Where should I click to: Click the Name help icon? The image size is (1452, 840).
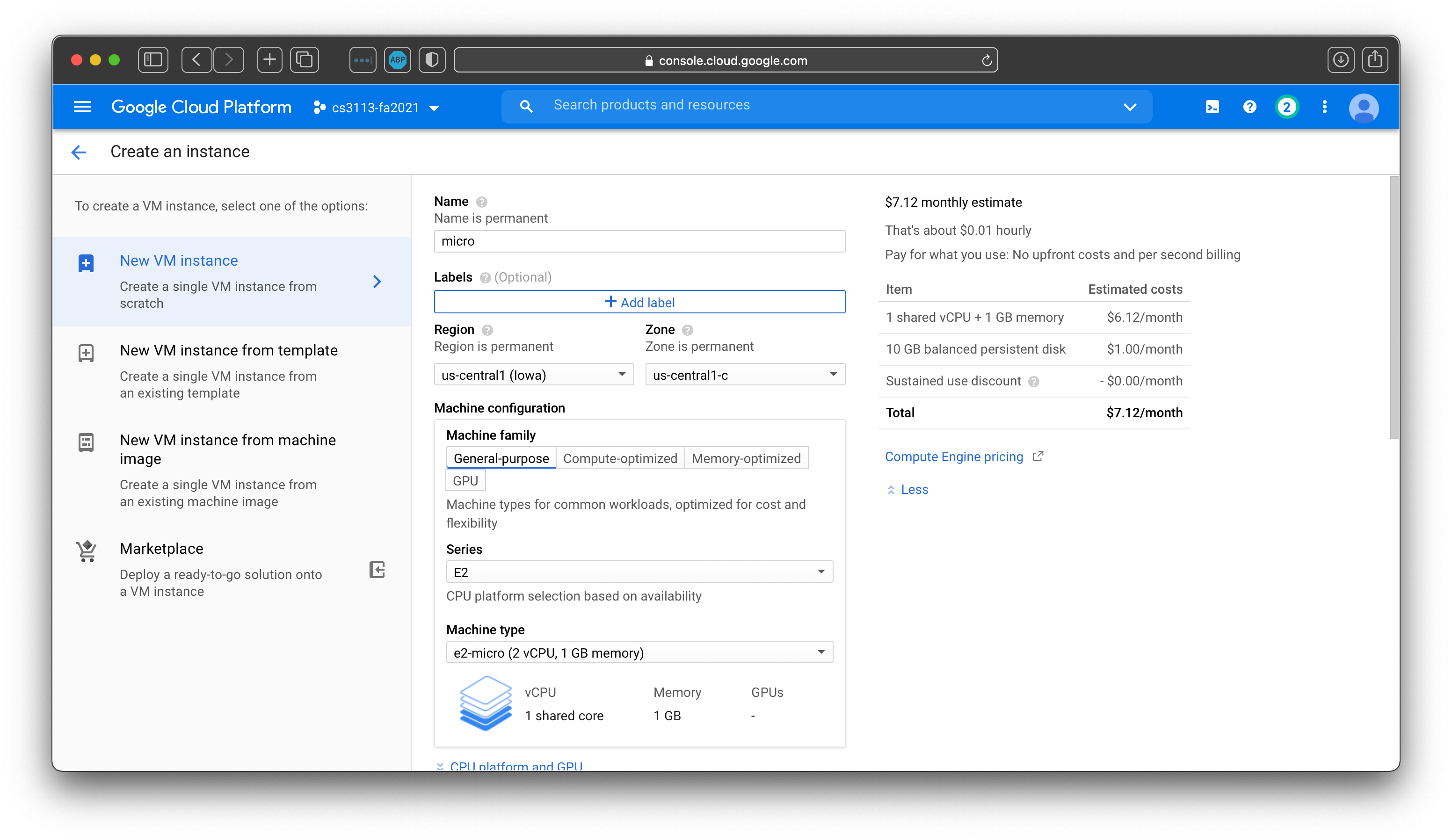(482, 202)
